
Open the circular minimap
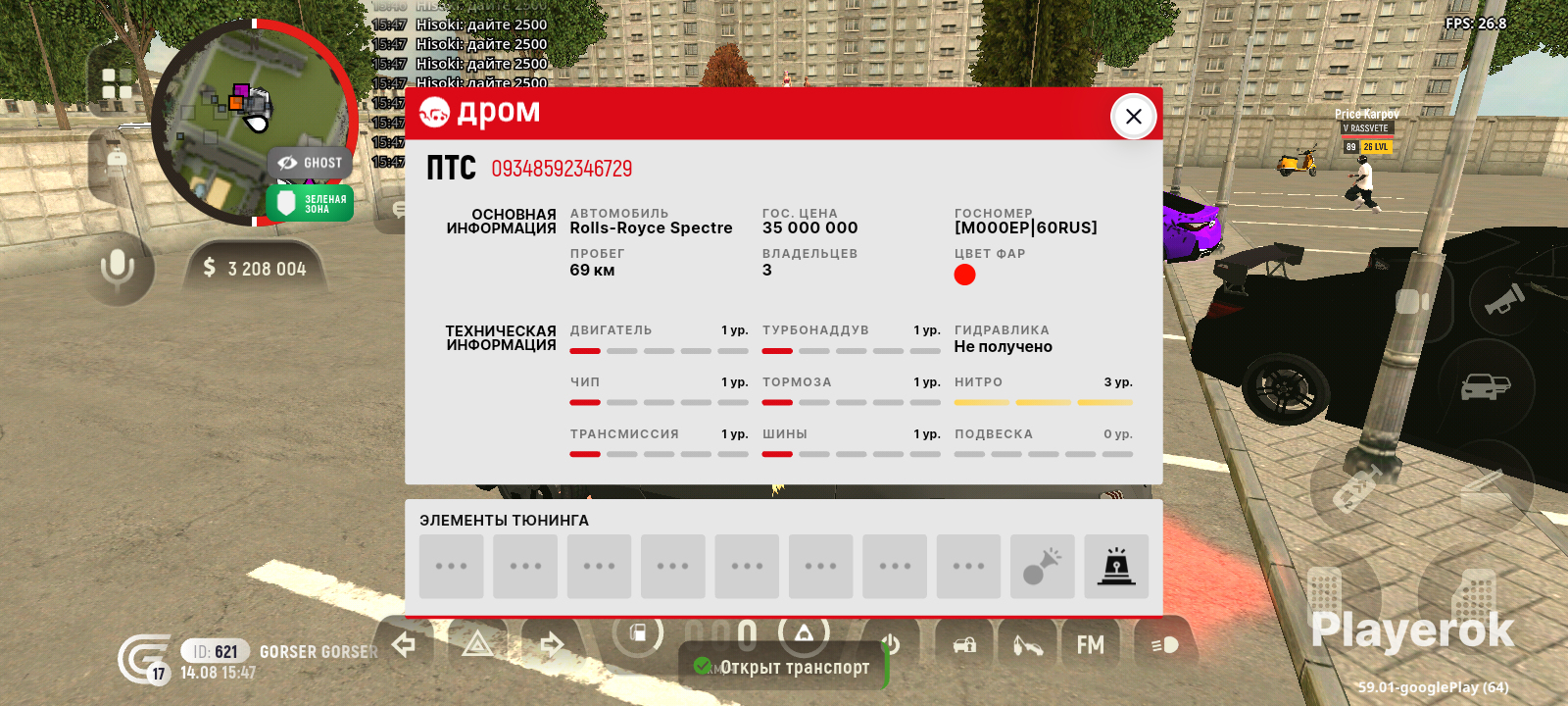pyautogui.click(x=253, y=123)
